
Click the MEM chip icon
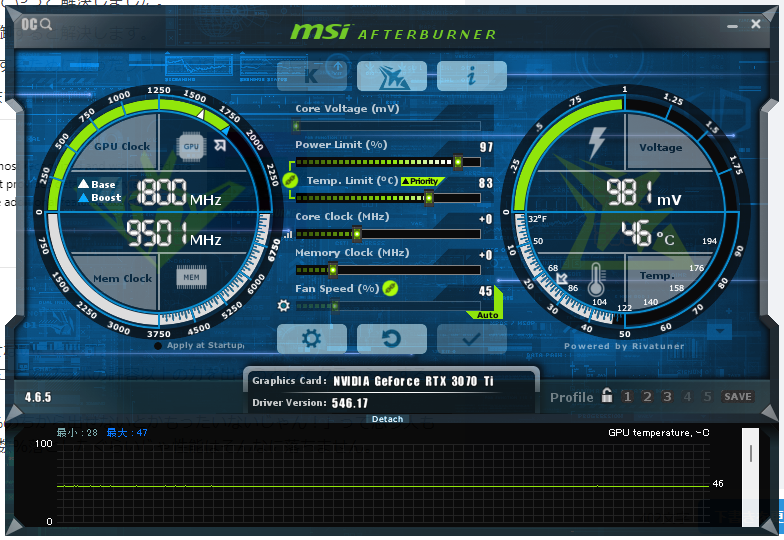coord(191,277)
